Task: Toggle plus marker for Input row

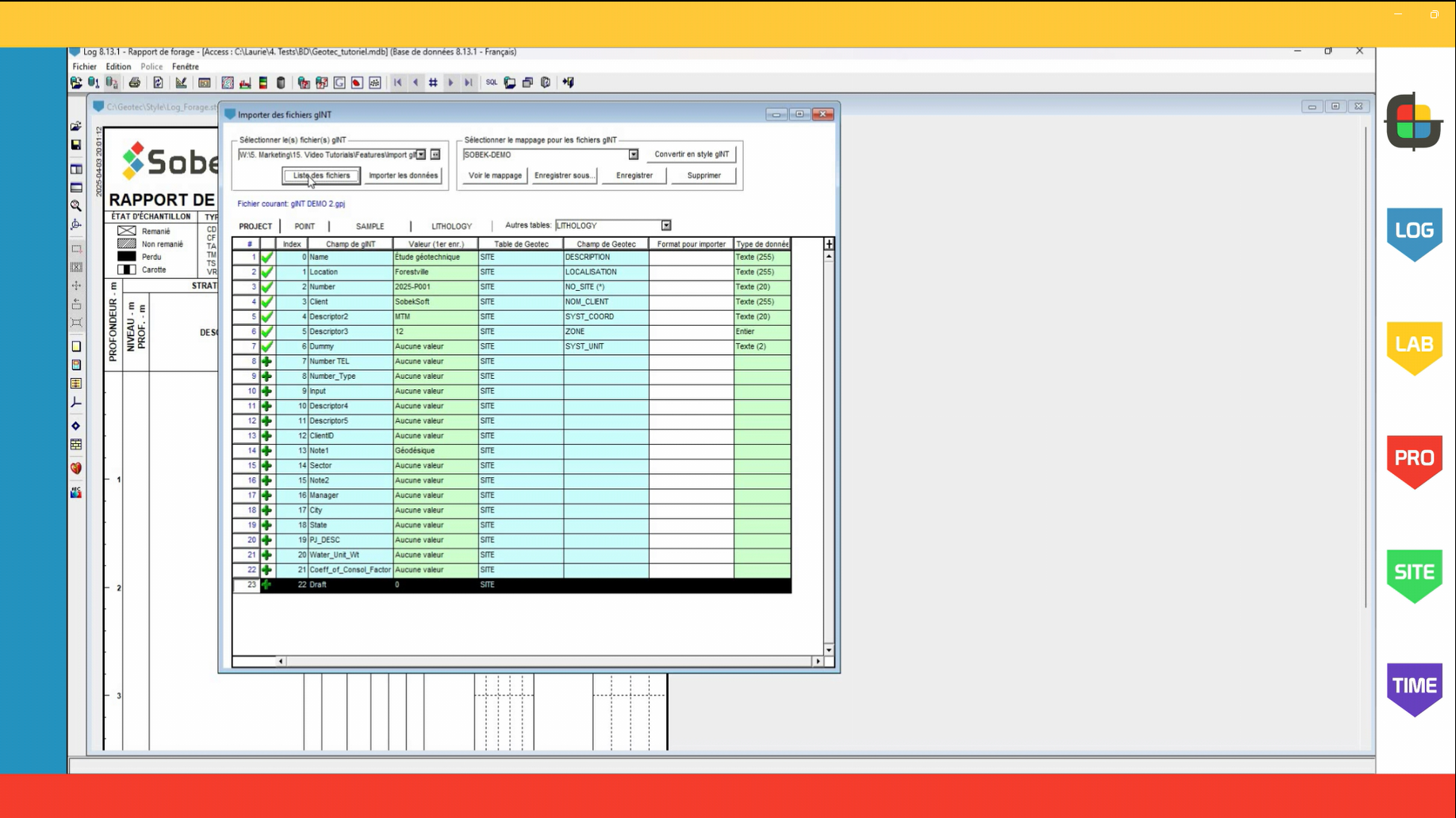Action: point(267,391)
